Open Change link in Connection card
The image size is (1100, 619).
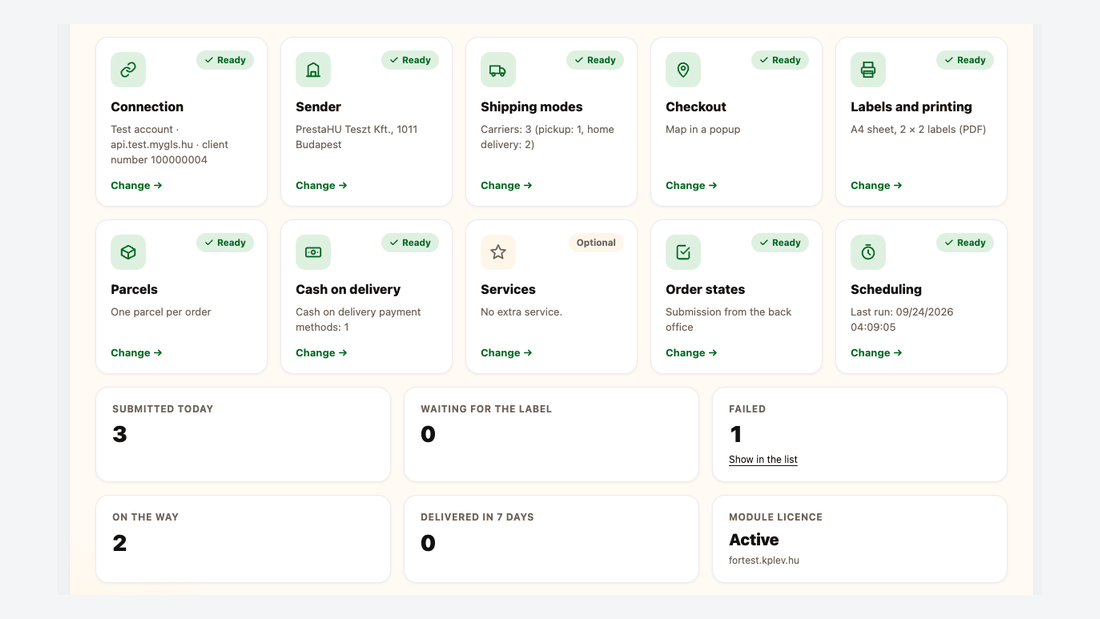point(136,185)
